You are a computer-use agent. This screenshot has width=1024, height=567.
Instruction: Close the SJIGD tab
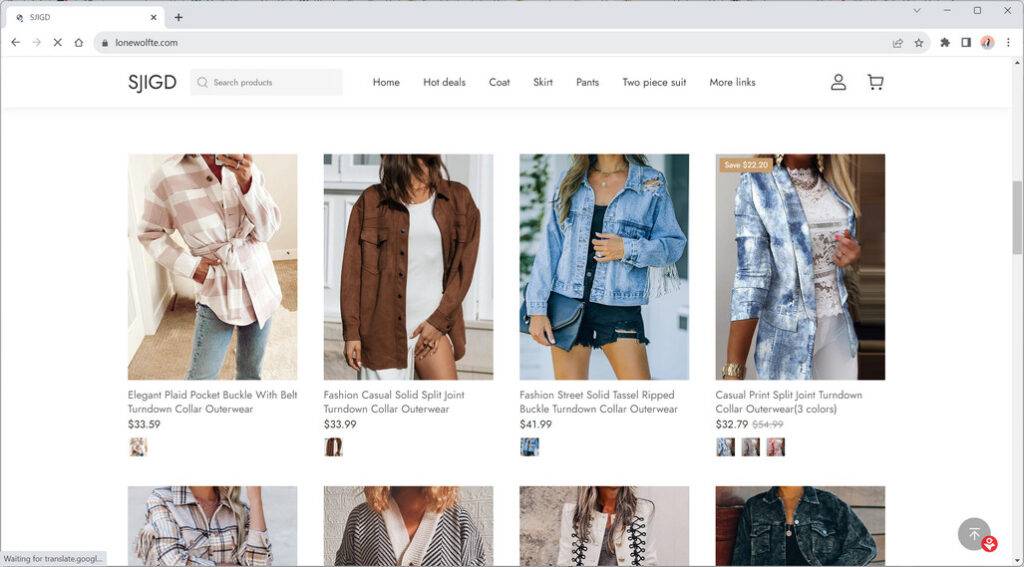coord(154,18)
